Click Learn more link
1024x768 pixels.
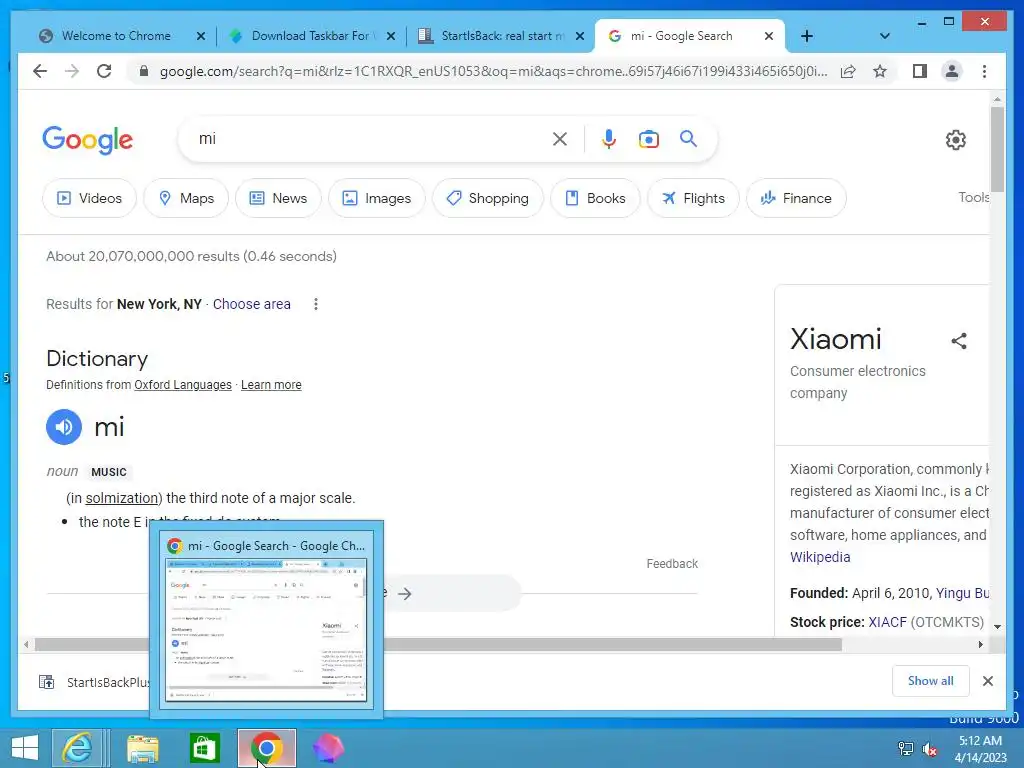(271, 385)
